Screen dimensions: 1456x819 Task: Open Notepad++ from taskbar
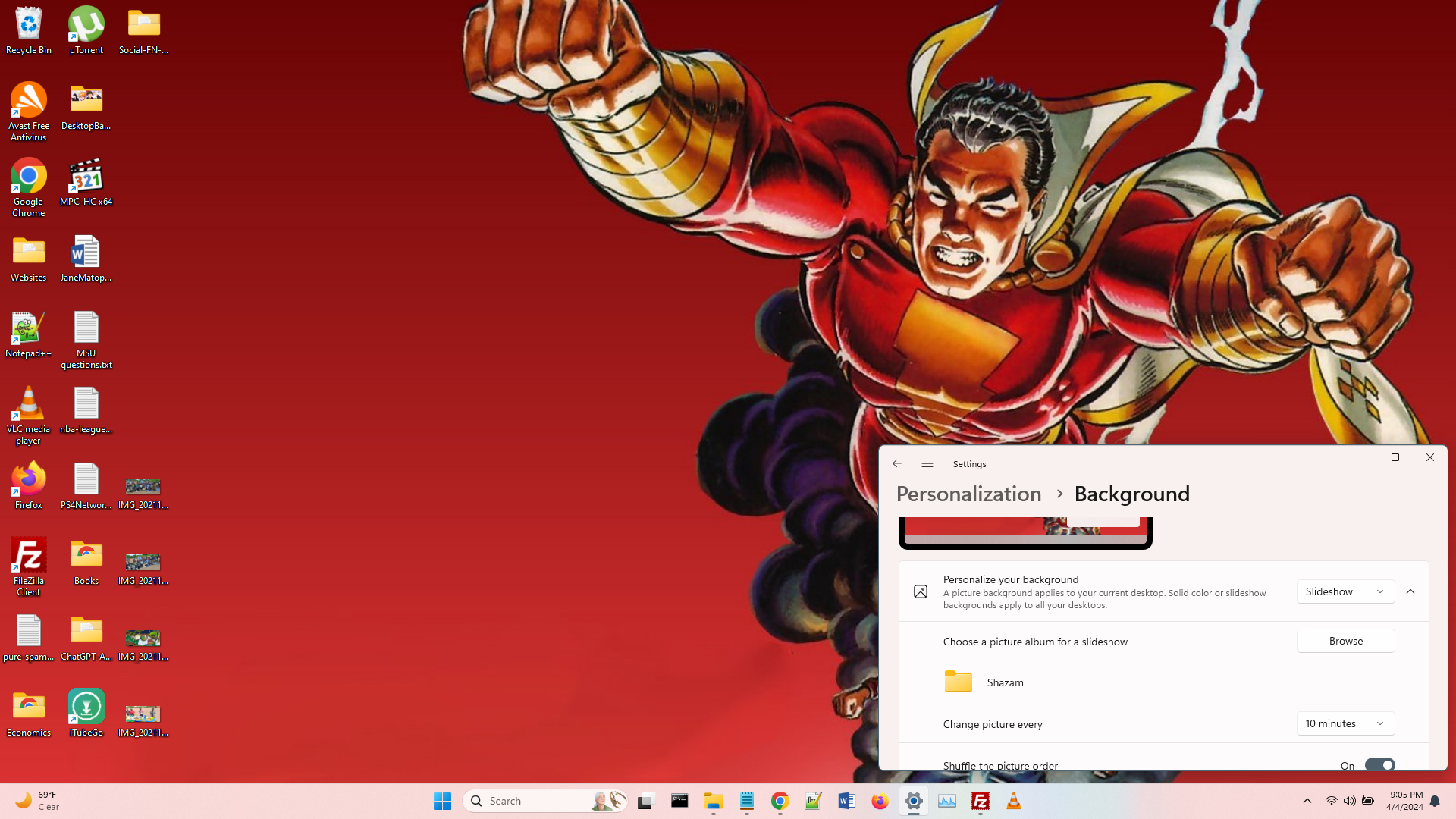813,801
